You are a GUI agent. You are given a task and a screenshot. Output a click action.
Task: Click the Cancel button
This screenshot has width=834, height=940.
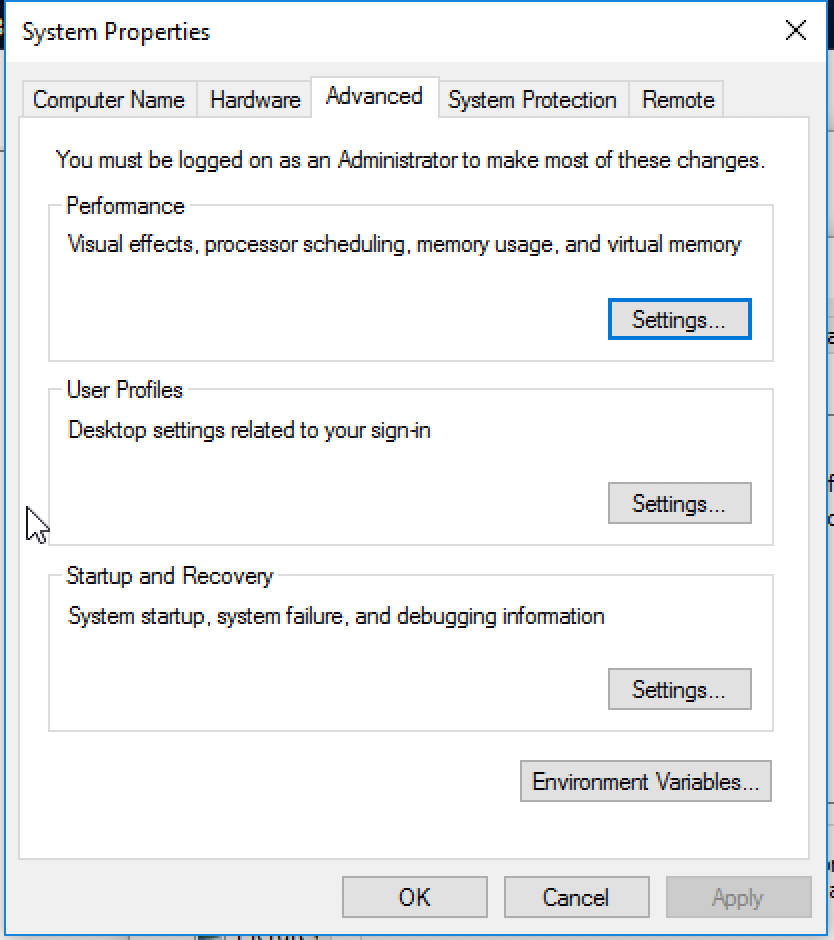pos(577,897)
